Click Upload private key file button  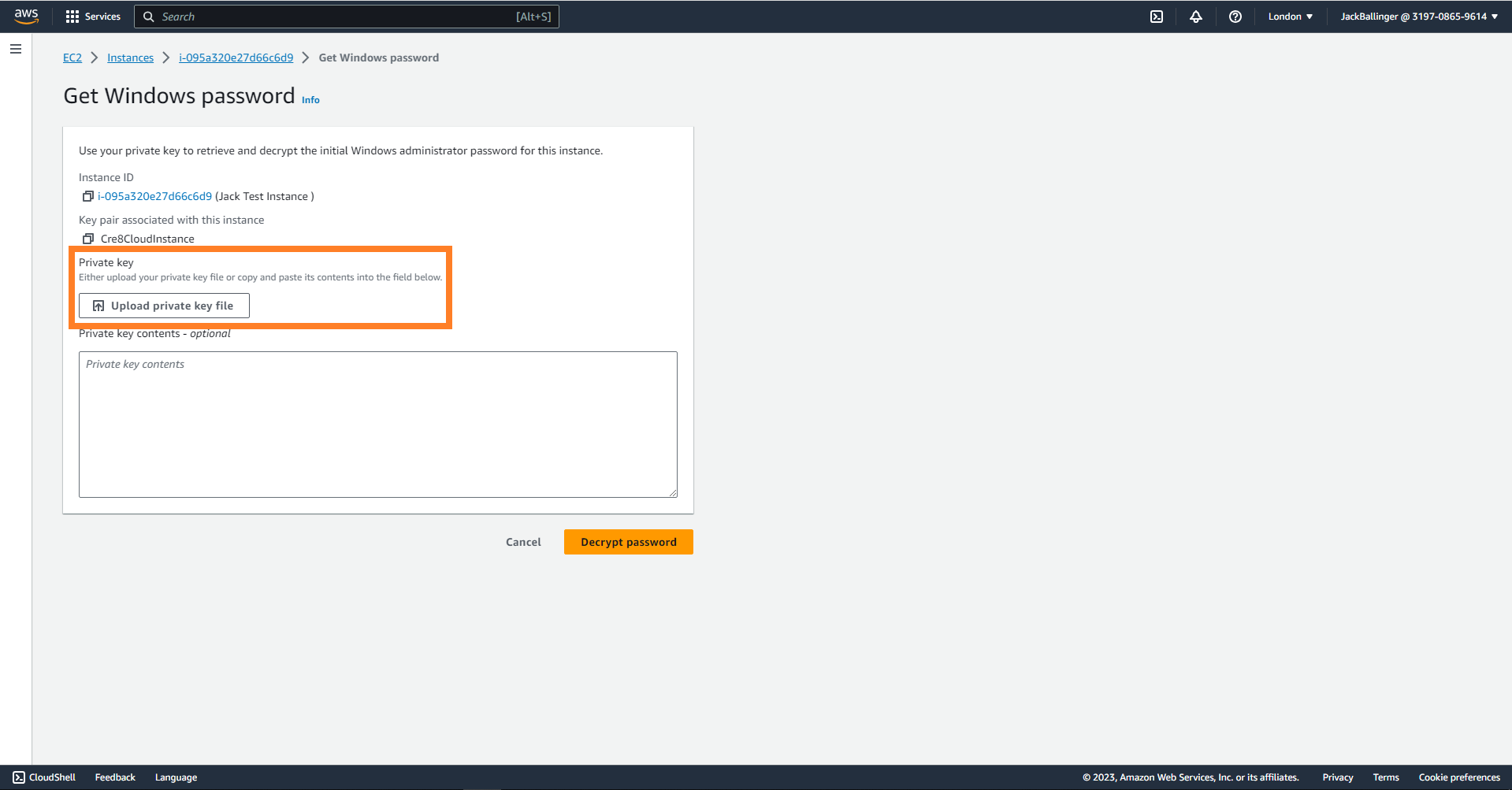tap(164, 306)
